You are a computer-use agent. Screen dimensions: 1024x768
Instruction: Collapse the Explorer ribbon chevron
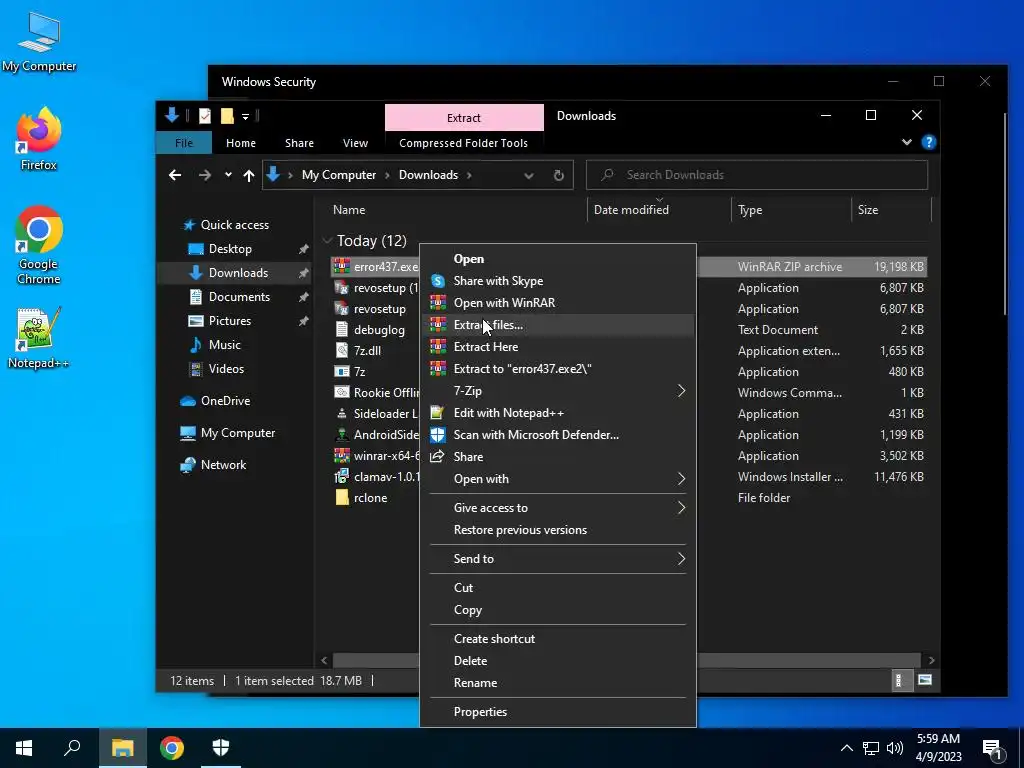pyautogui.click(x=906, y=142)
